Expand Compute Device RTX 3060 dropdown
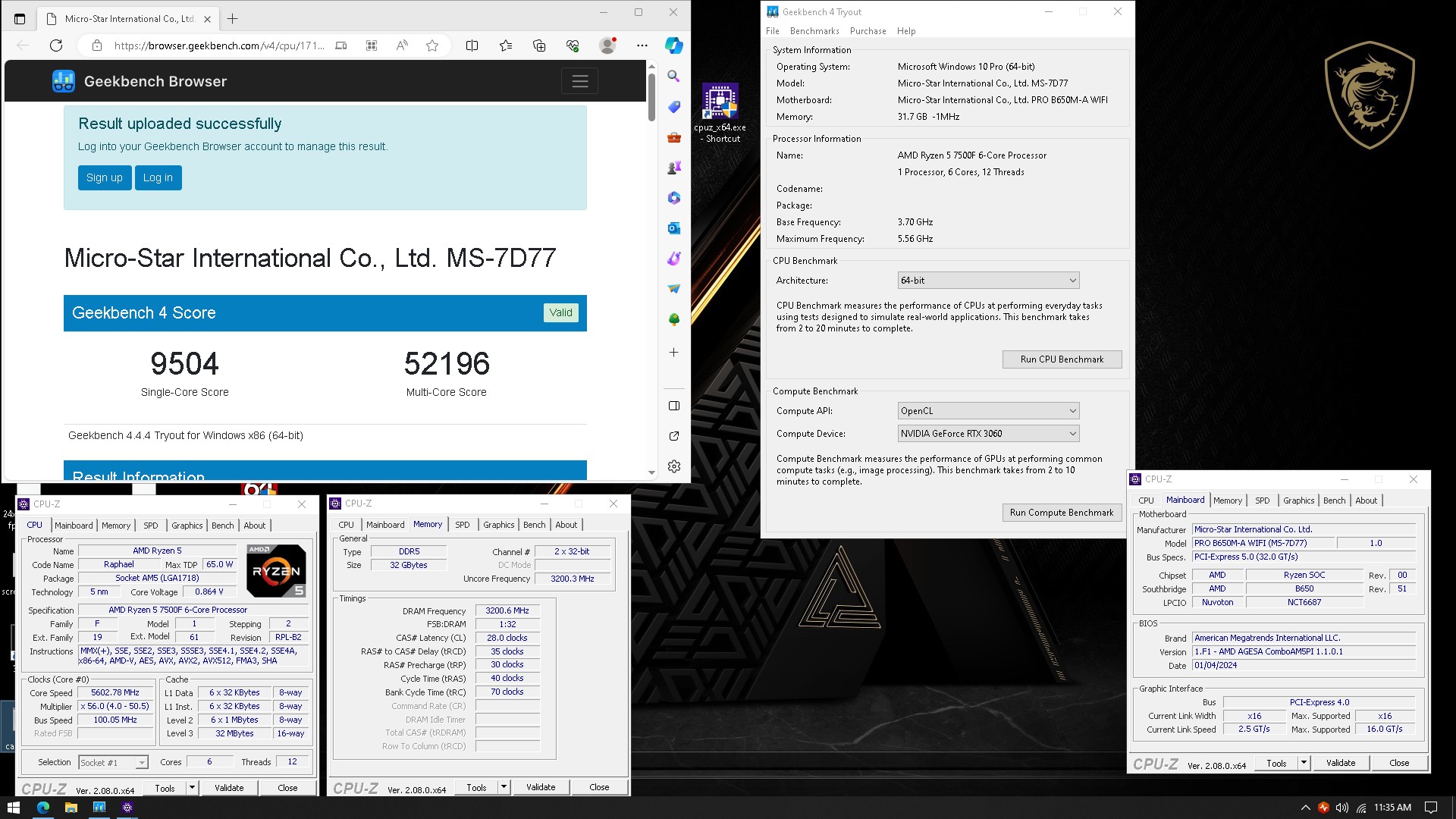This screenshot has width=1456, height=819. tap(988, 434)
